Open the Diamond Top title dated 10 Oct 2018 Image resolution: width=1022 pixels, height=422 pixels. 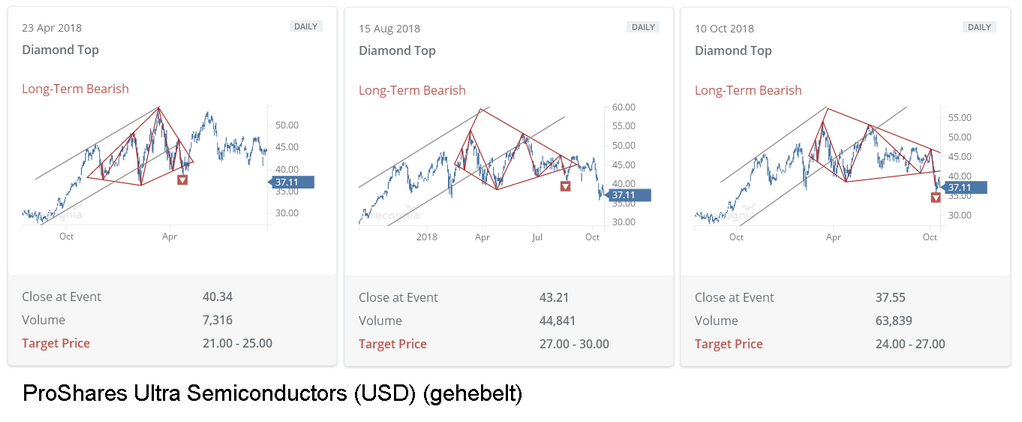(x=733, y=50)
